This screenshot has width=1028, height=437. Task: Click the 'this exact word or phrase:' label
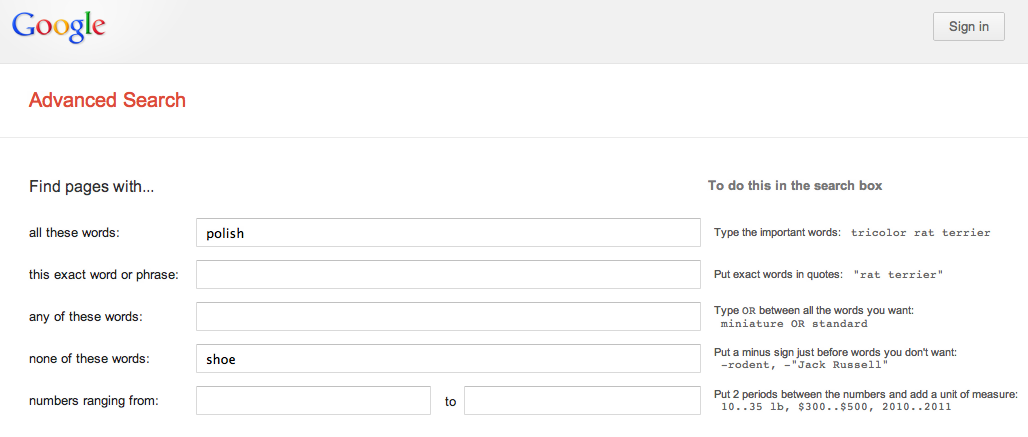click(x=103, y=275)
